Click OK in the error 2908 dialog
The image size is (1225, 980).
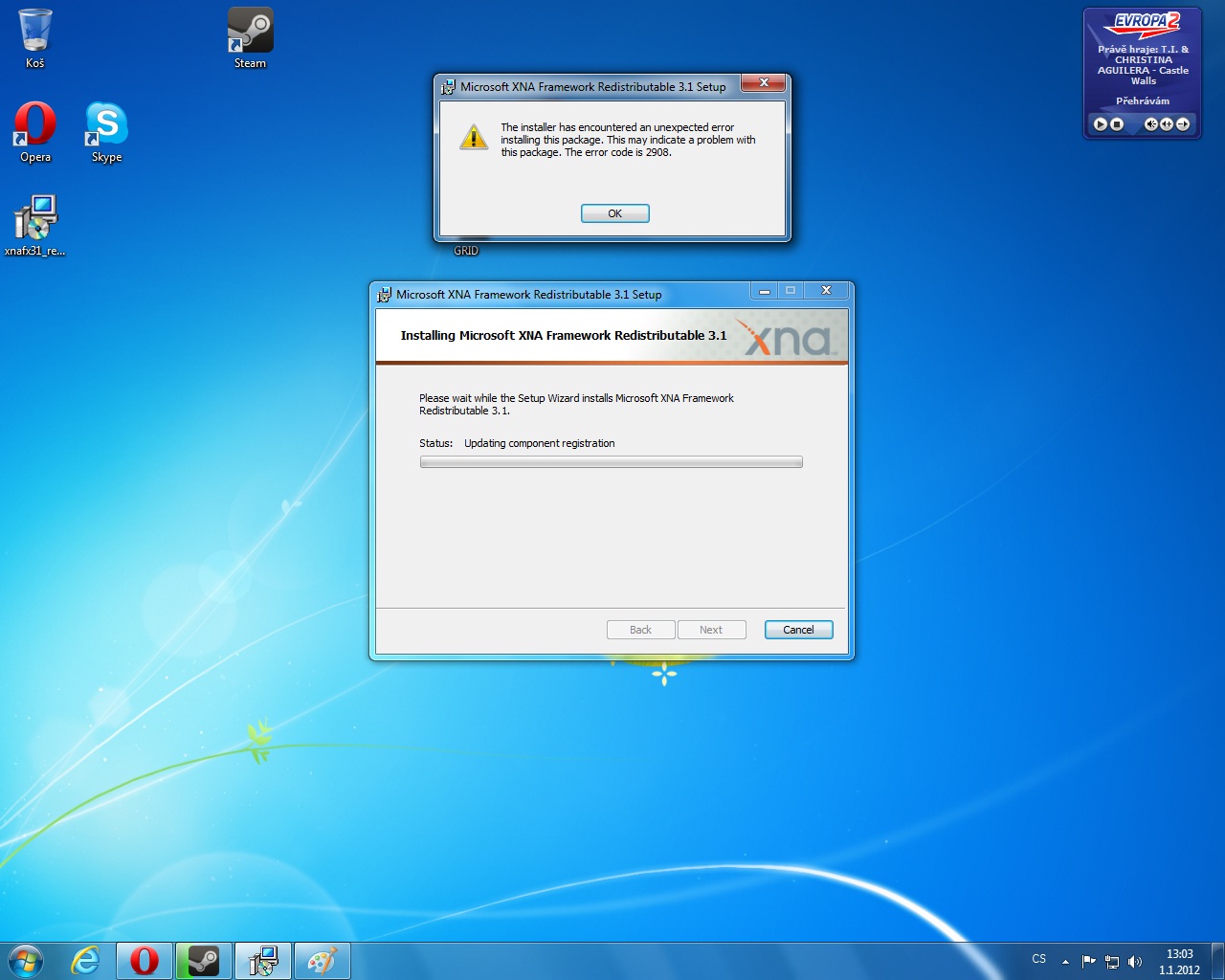614,213
